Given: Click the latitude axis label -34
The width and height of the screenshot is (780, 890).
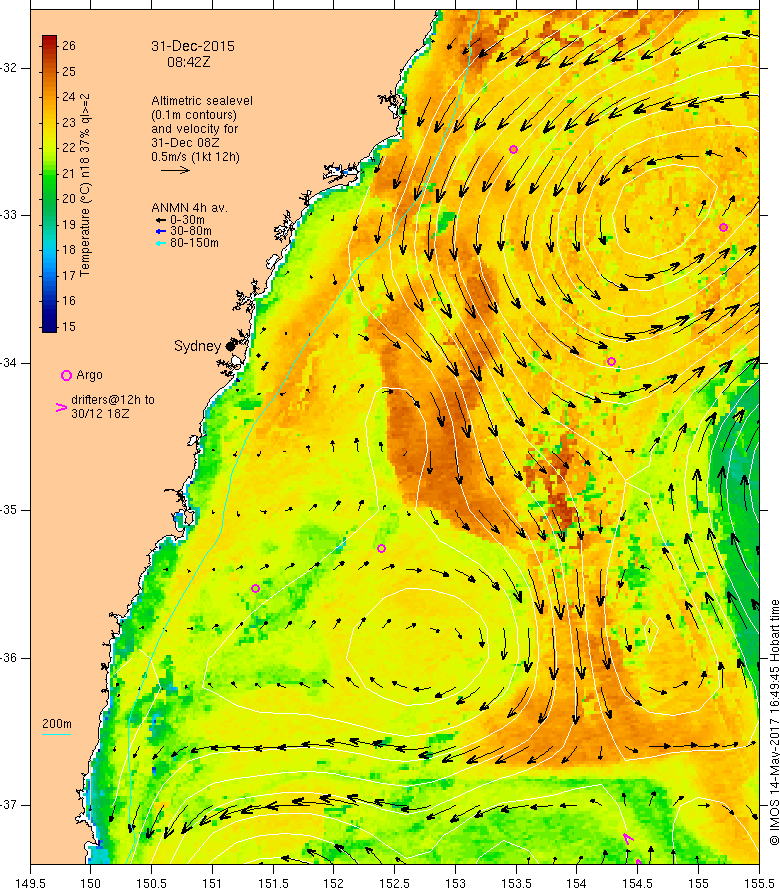Looking at the screenshot, I should coord(9,363).
